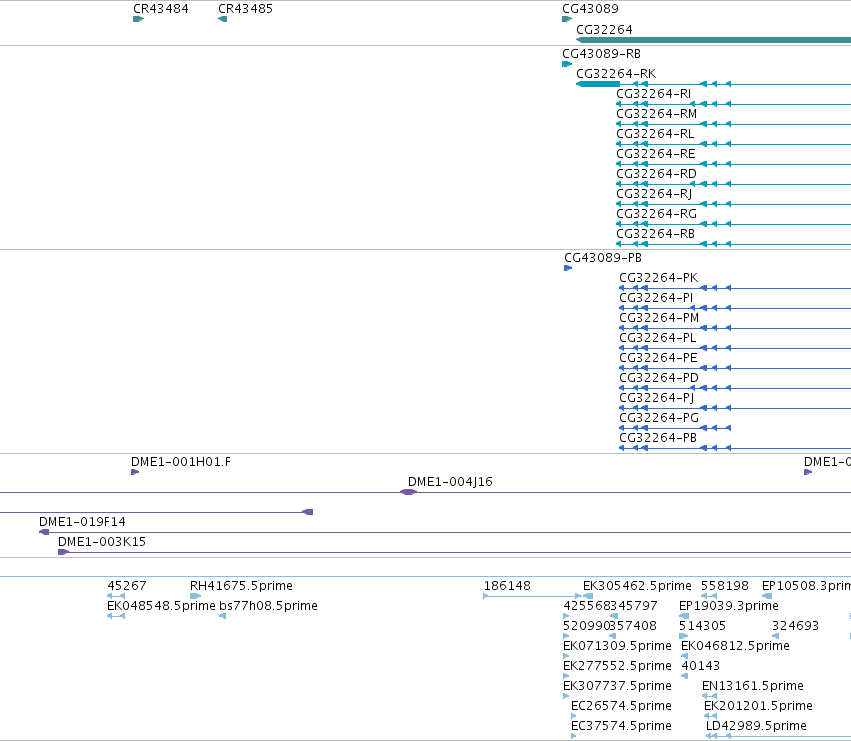This screenshot has height=741, width=851.
Task: Select the EN13161.5prime feature glyph
Action: pos(709,696)
